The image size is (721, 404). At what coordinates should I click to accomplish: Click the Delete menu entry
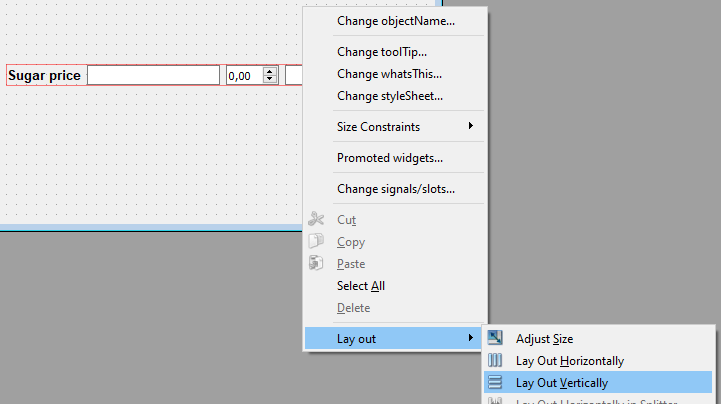[x=353, y=308]
